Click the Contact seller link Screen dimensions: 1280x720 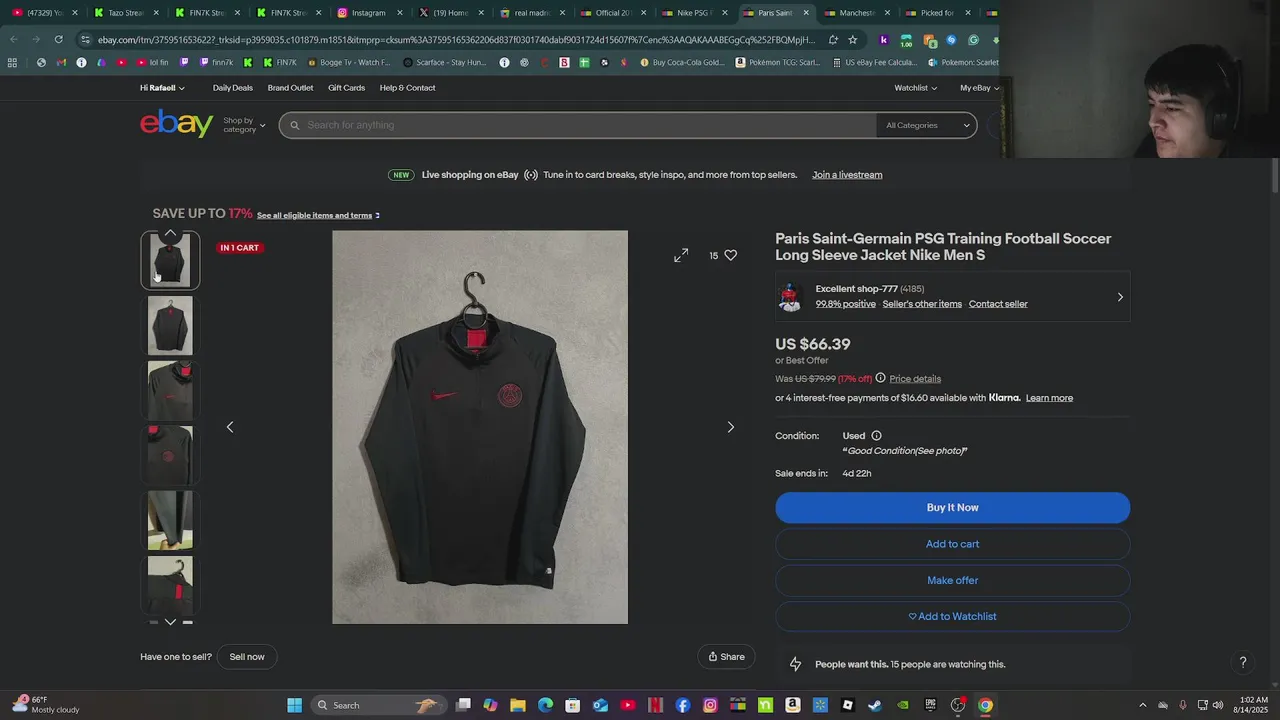[998, 304]
